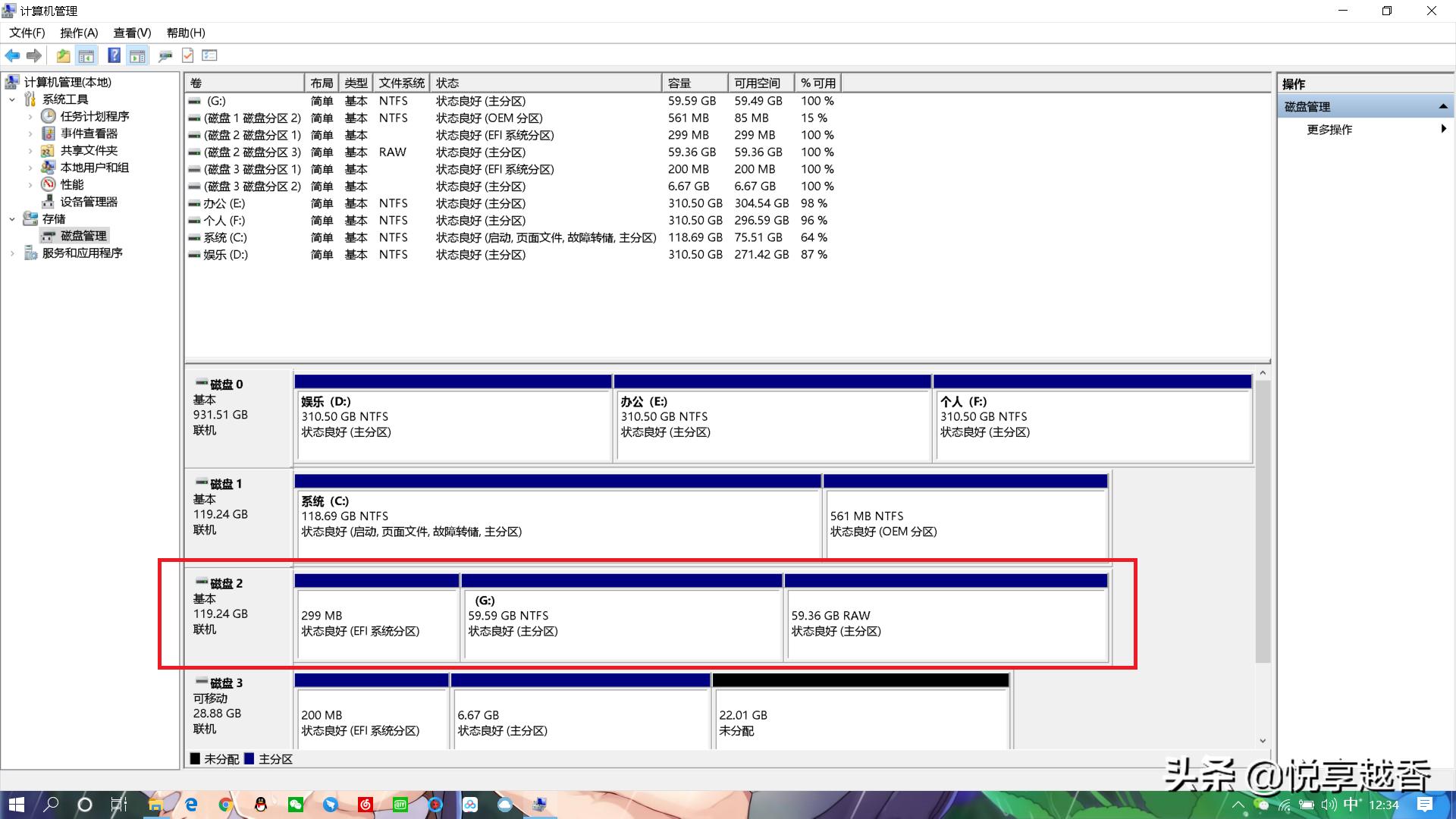The image size is (1456, 819).
Task: Open the 查看 menu
Action: click(x=131, y=33)
